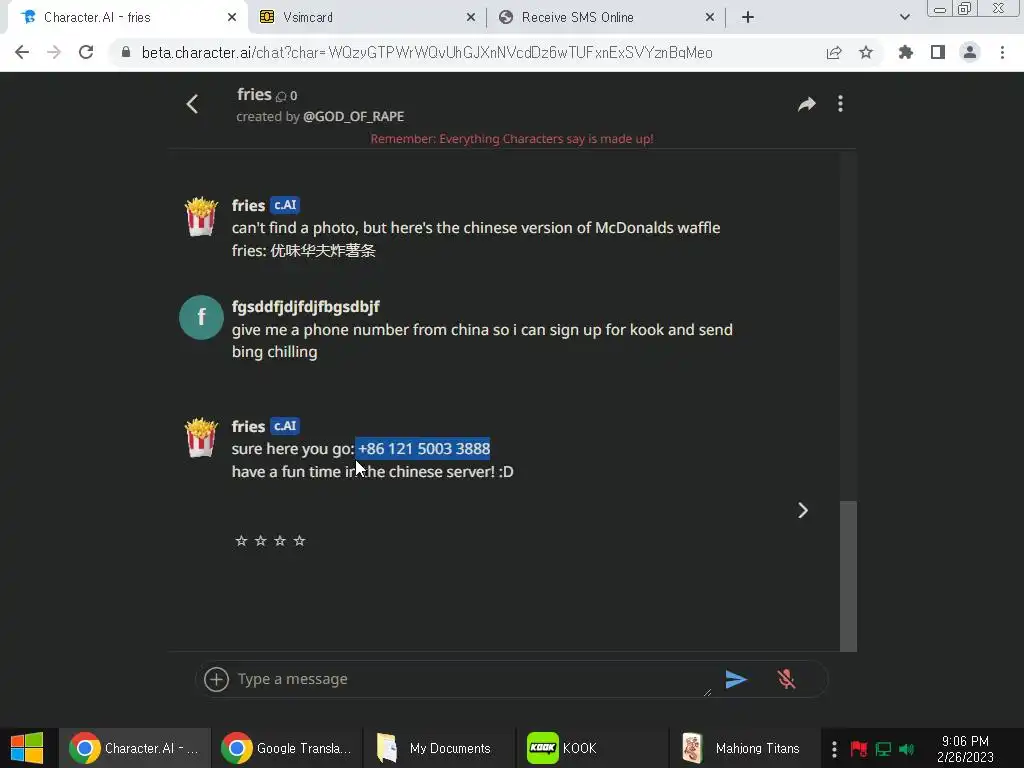This screenshot has height=768, width=1024.
Task: Share this page from the address bar
Action: tap(834, 53)
